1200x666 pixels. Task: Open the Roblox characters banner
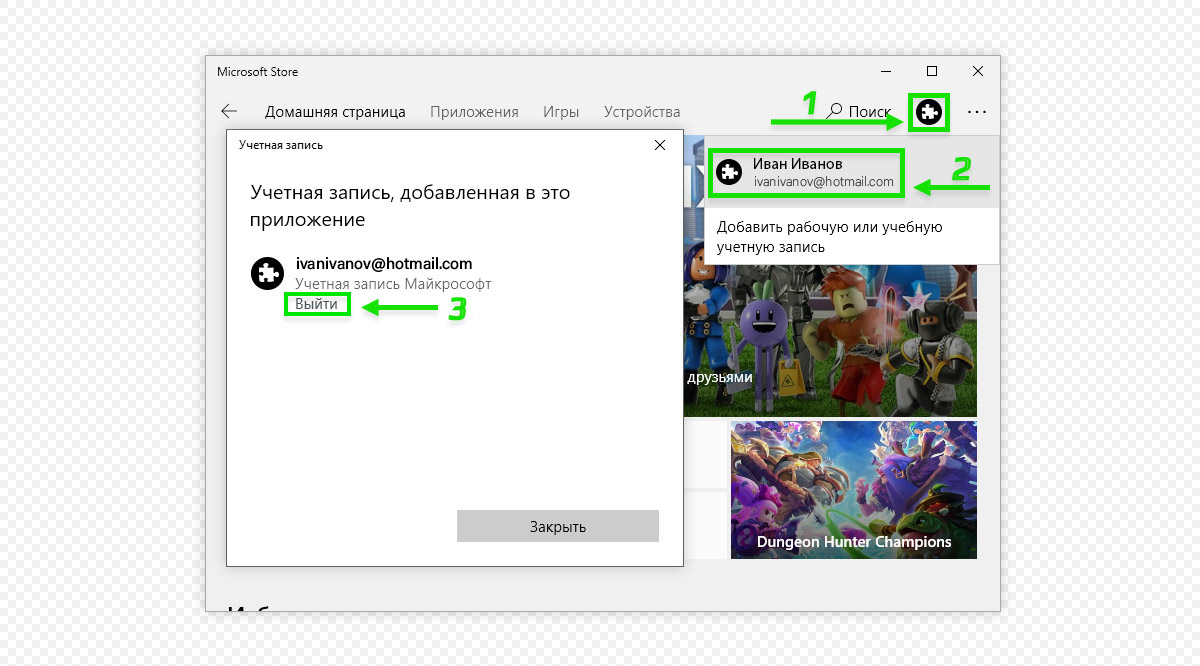click(830, 340)
